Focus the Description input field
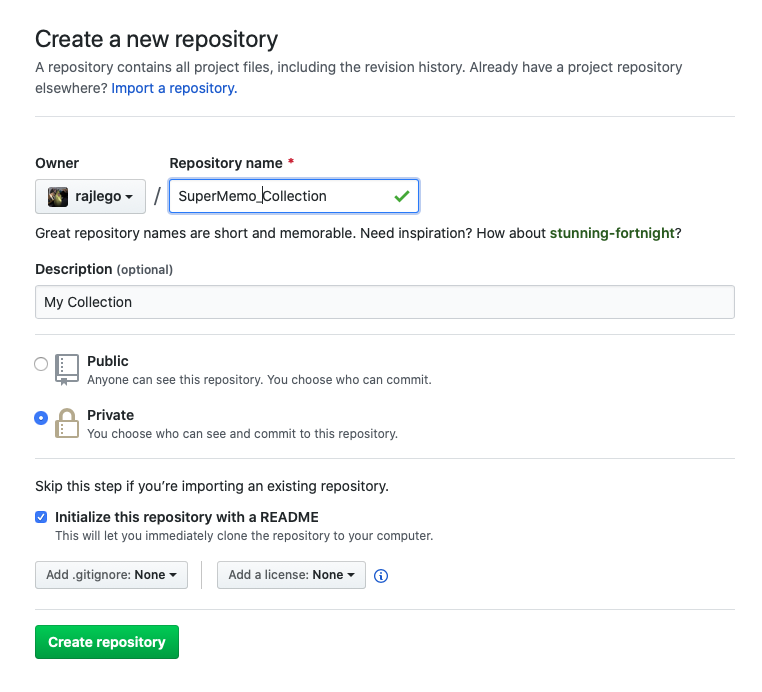This screenshot has height=692, width=762. pos(385,302)
